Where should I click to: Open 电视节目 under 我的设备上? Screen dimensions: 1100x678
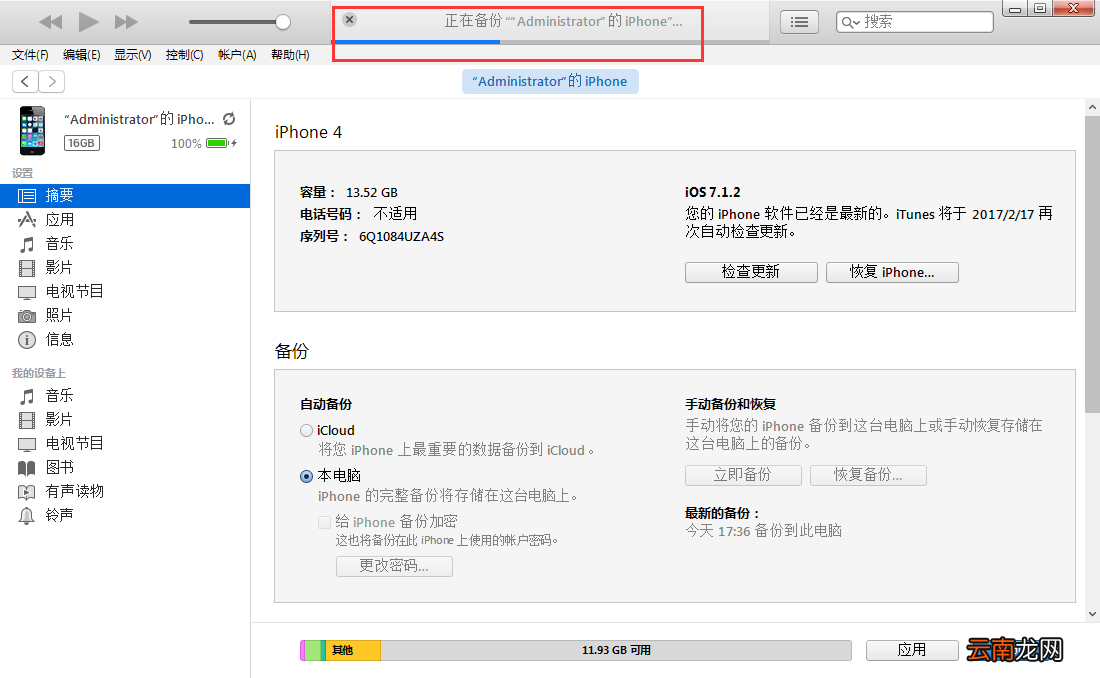125,444
